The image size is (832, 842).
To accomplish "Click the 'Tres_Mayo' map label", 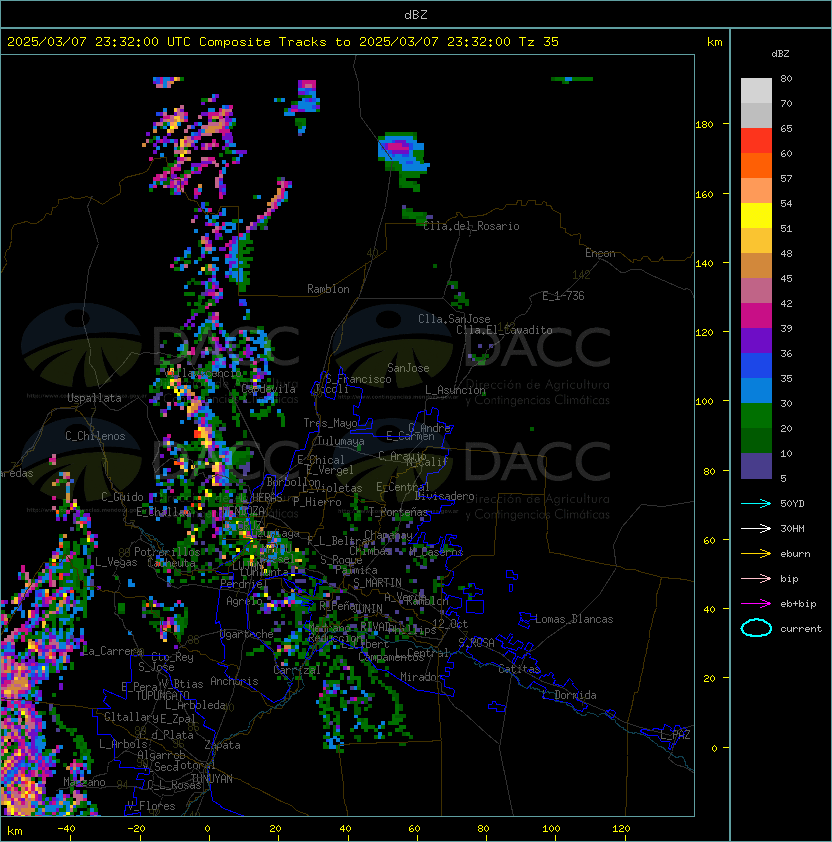I will (330, 423).
